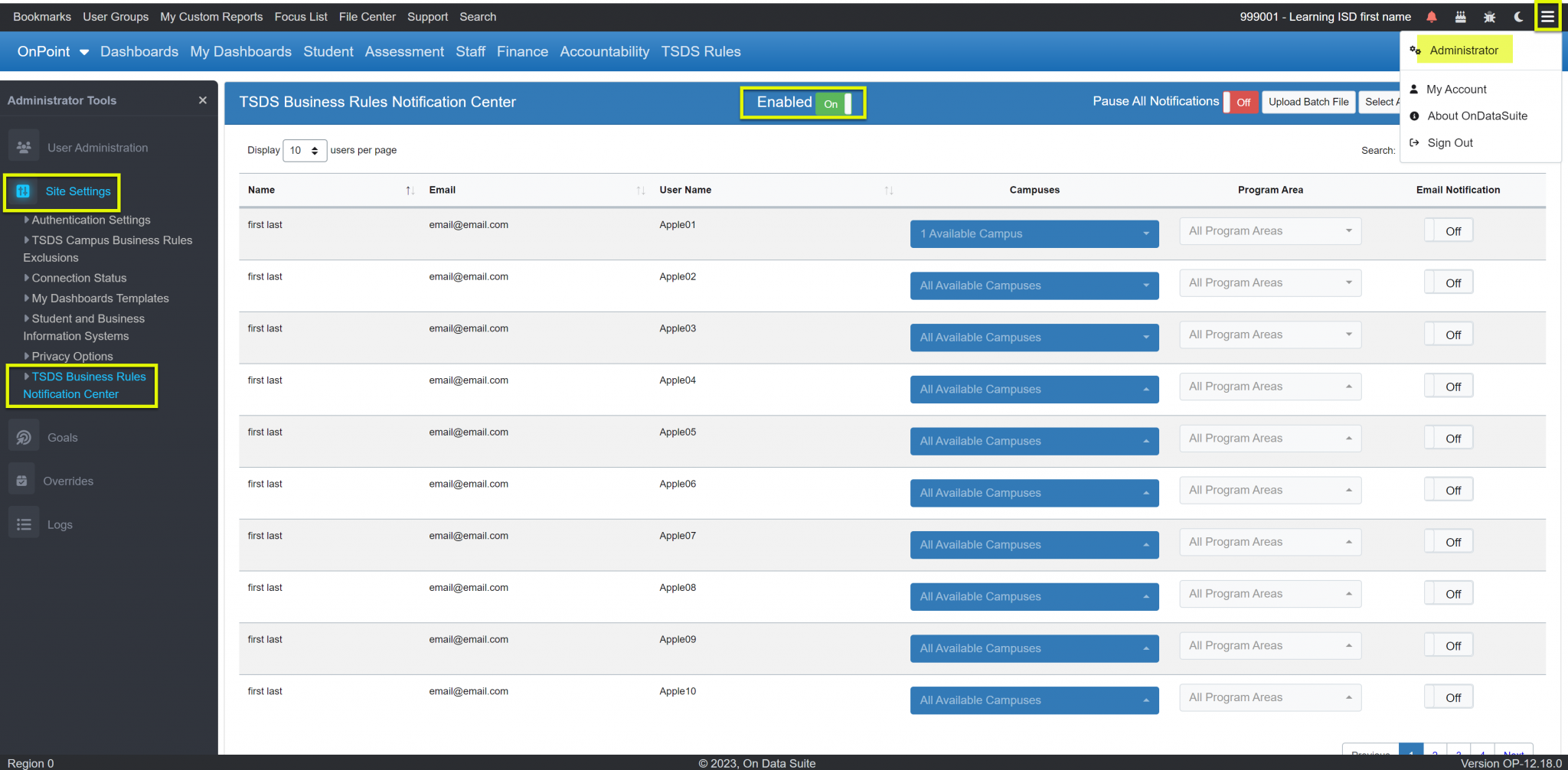The height and width of the screenshot is (770, 1568).
Task: Open the notifications bell icon
Action: click(1431, 16)
